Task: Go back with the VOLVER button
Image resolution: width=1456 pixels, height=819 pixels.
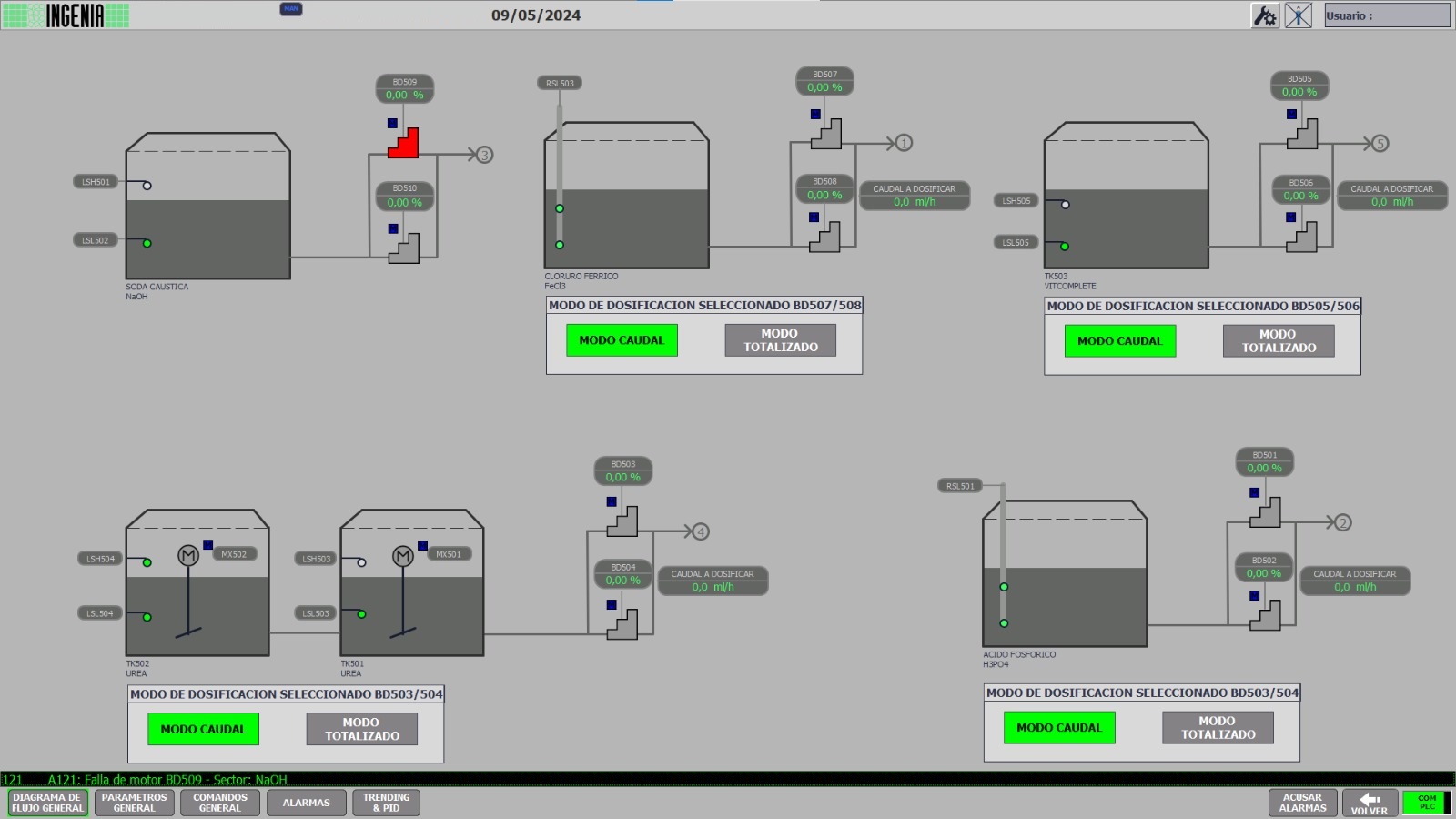Action: point(1370,803)
